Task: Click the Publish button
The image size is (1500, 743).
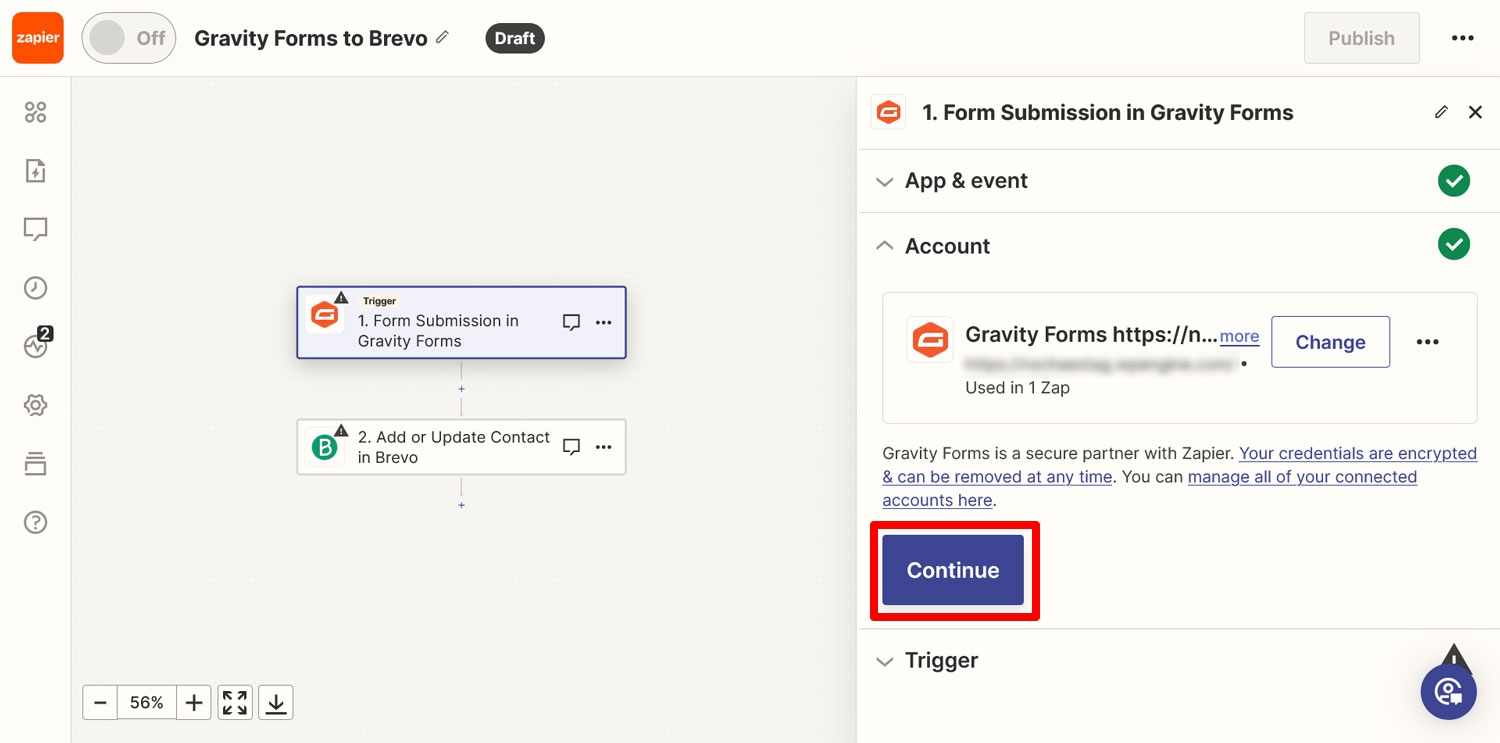Action: pyautogui.click(x=1361, y=38)
